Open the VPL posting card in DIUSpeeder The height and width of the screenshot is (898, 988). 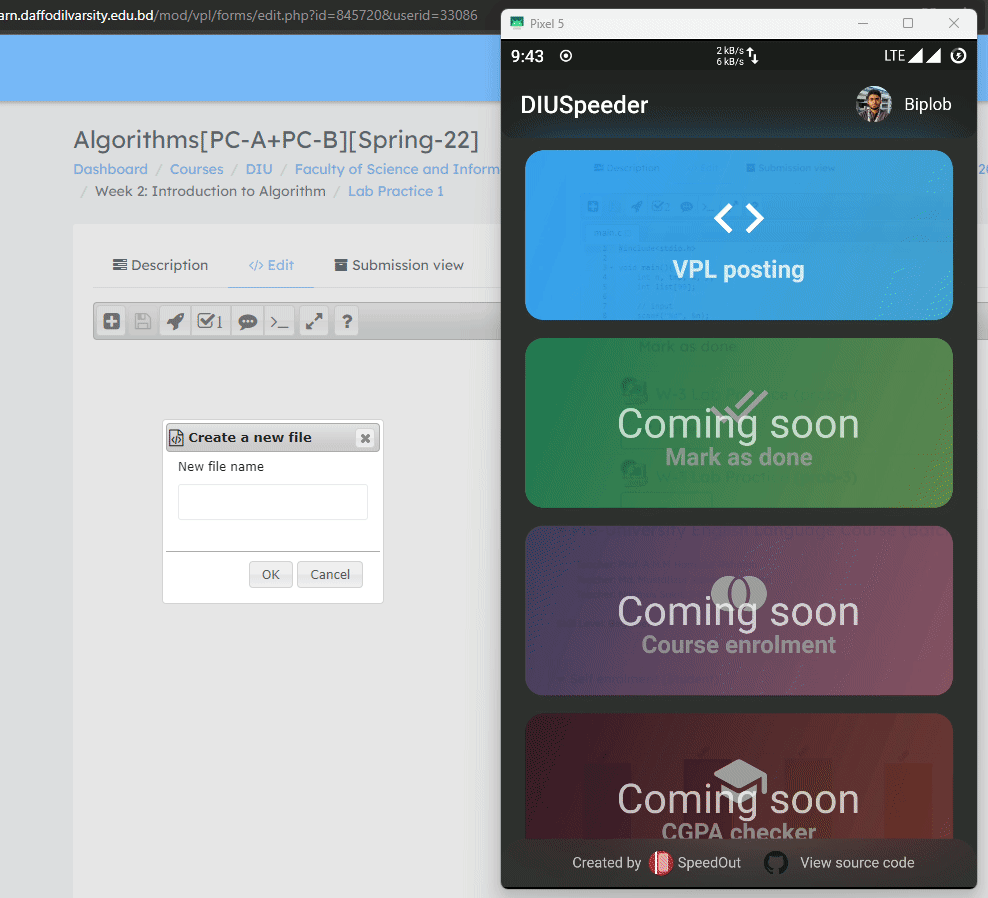[738, 235]
